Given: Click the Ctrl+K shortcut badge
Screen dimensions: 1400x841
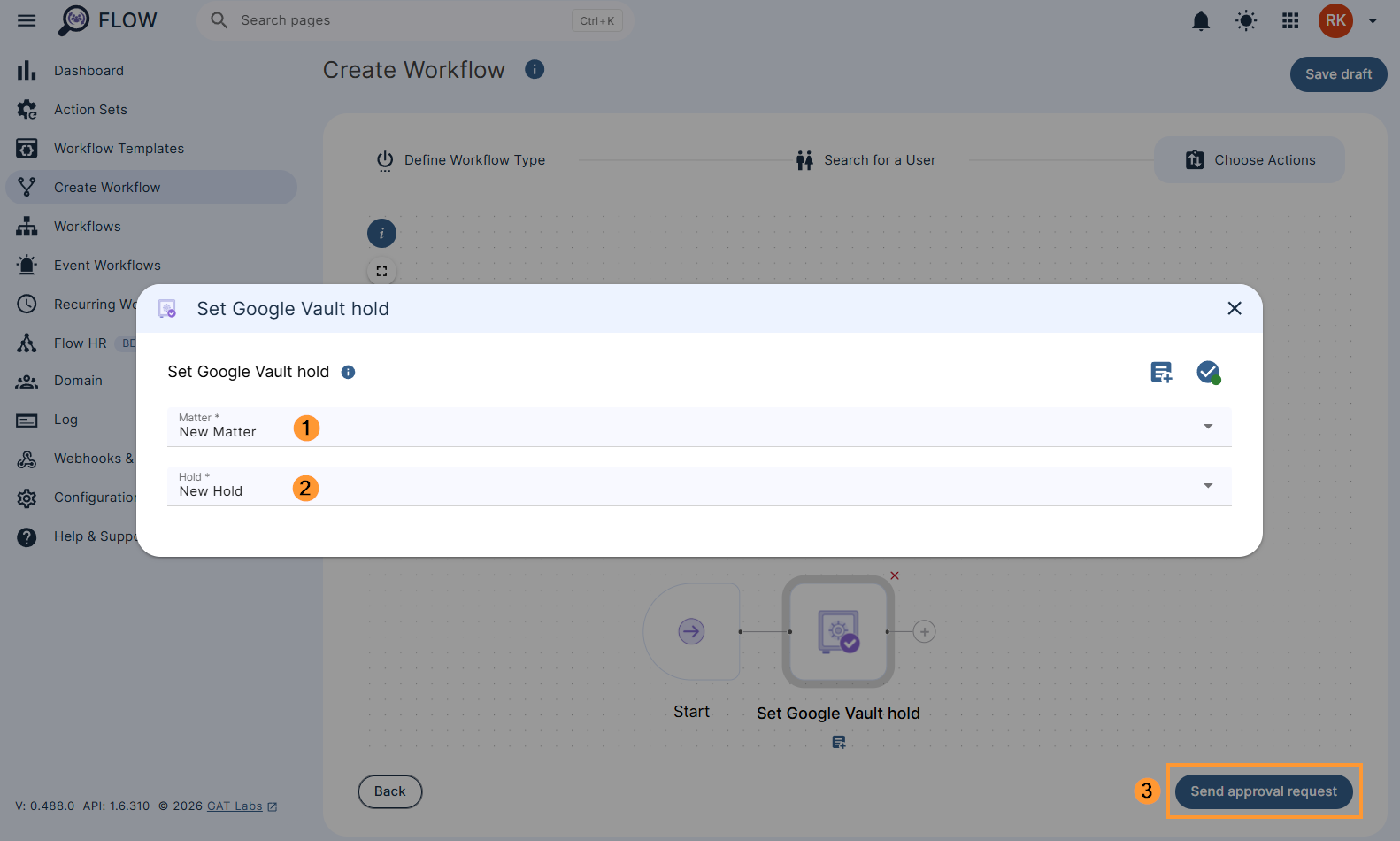Looking at the screenshot, I should point(597,20).
